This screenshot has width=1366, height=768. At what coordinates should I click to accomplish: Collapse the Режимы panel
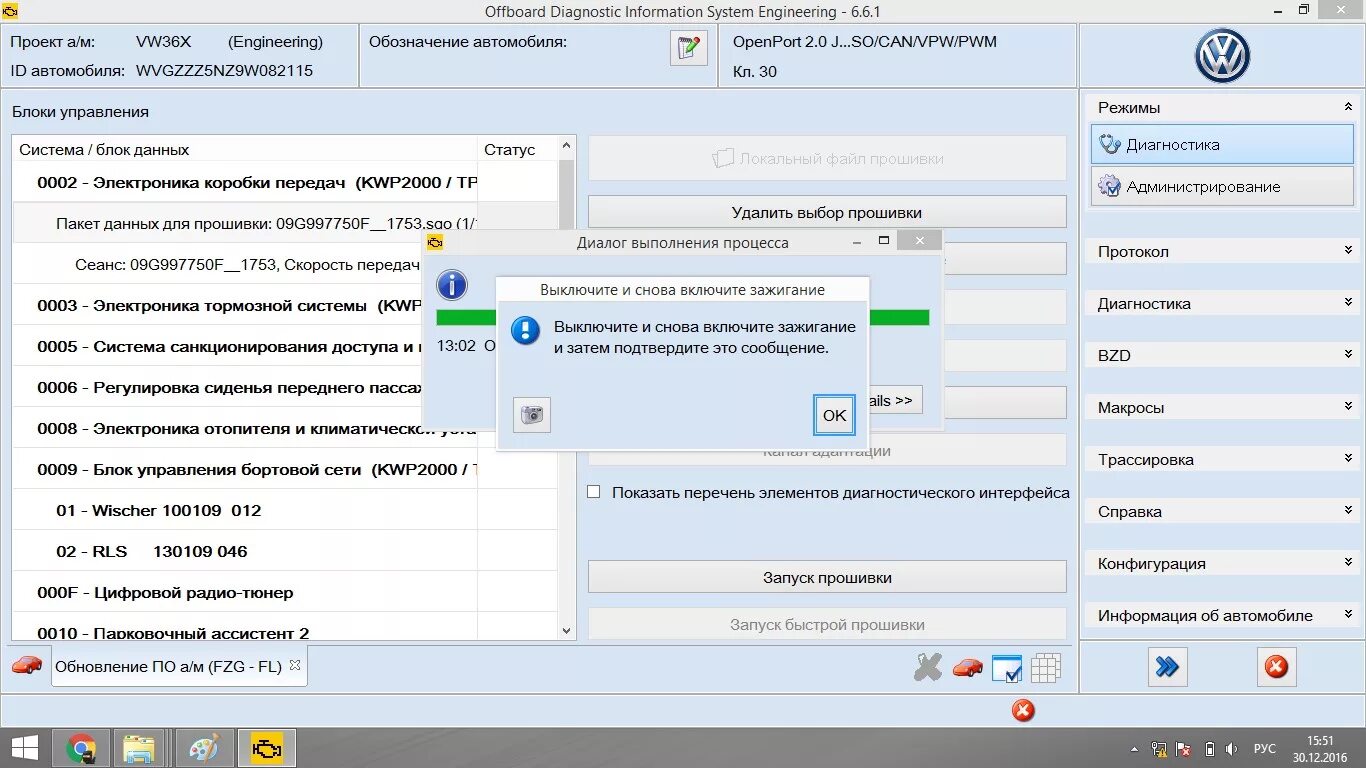[1348, 107]
